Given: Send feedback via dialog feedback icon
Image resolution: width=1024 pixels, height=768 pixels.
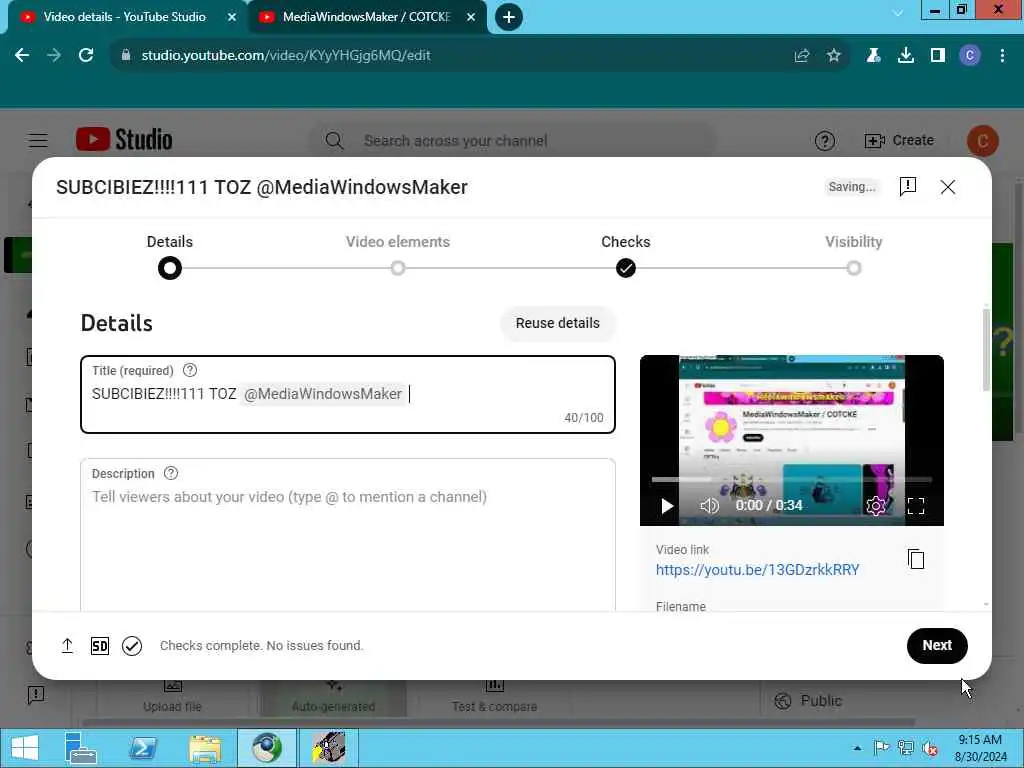Looking at the screenshot, I should point(908,187).
